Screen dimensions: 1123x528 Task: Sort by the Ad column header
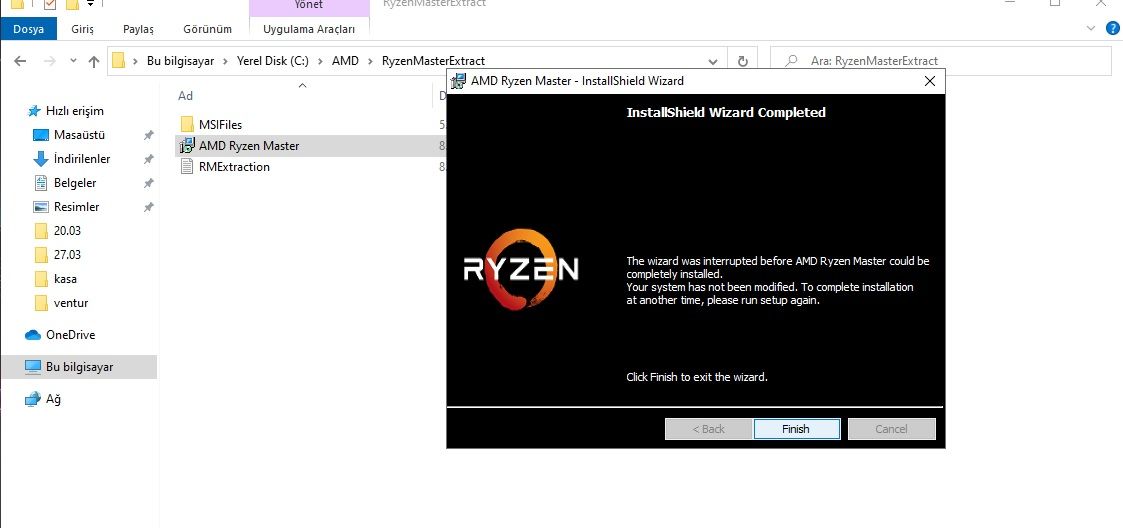pos(185,96)
